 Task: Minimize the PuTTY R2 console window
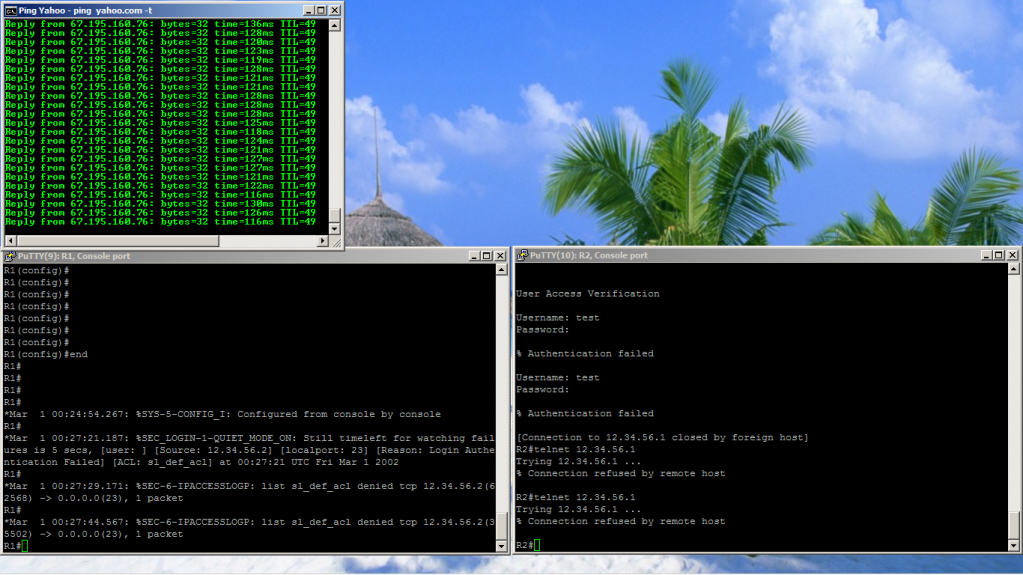983,255
